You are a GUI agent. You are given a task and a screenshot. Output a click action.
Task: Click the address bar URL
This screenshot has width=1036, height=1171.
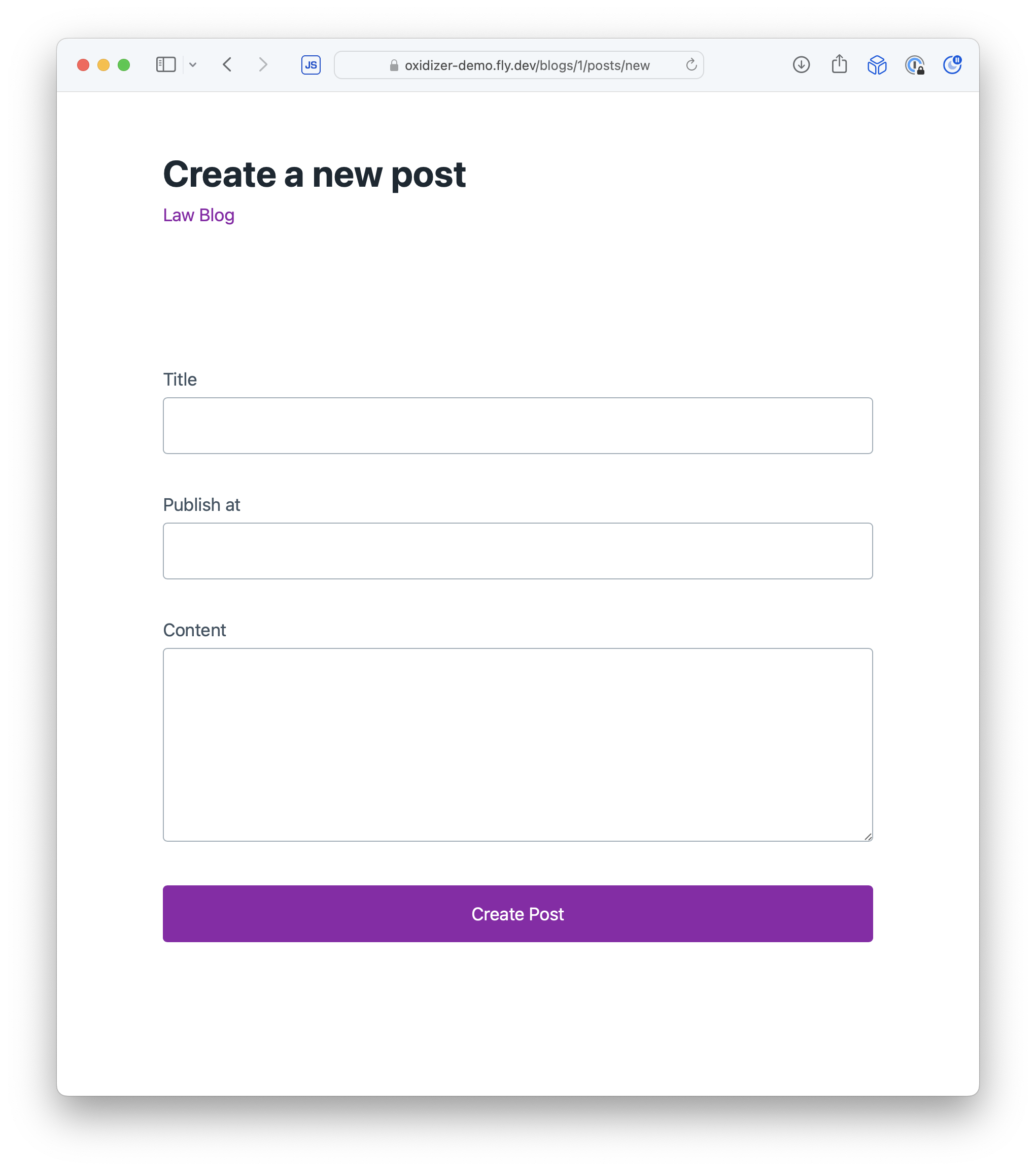527,65
